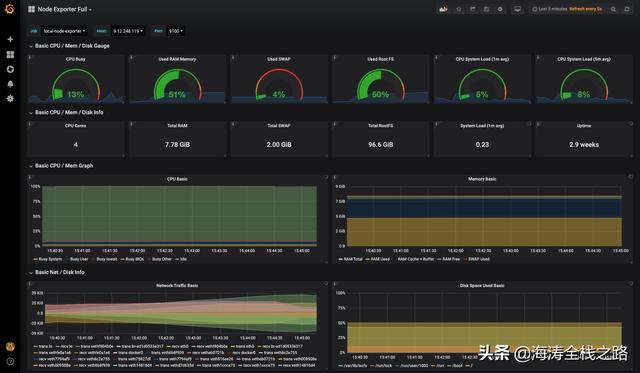Click the 7.78 GiB Total RAM value
640x373 pixels.
pos(177,144)
